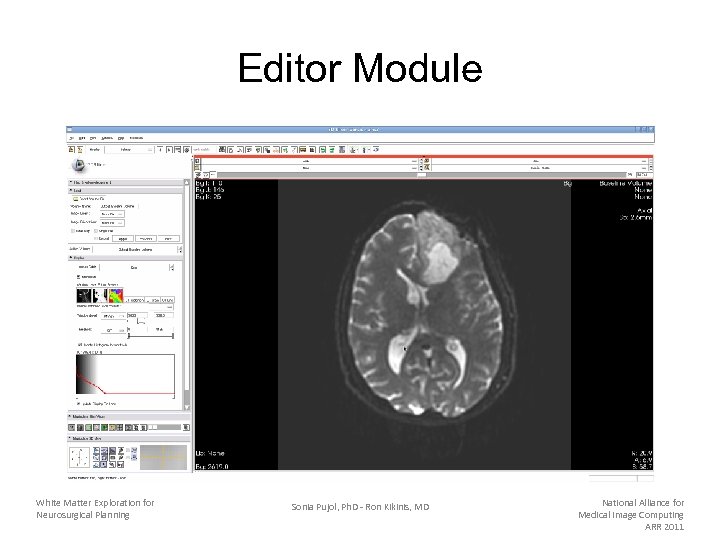
Task: Click the Save Scene toolbar icon
Action: [x=80, y=150]
